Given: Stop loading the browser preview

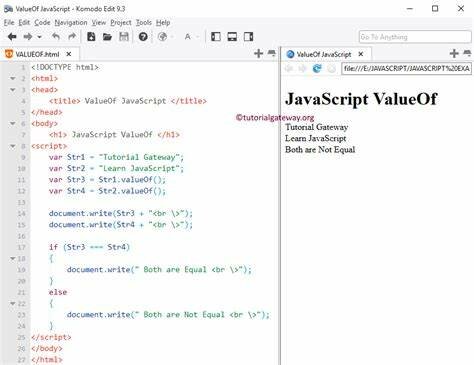Looking at the screenshot, I should pyautogui.click(x=331, y=69).
